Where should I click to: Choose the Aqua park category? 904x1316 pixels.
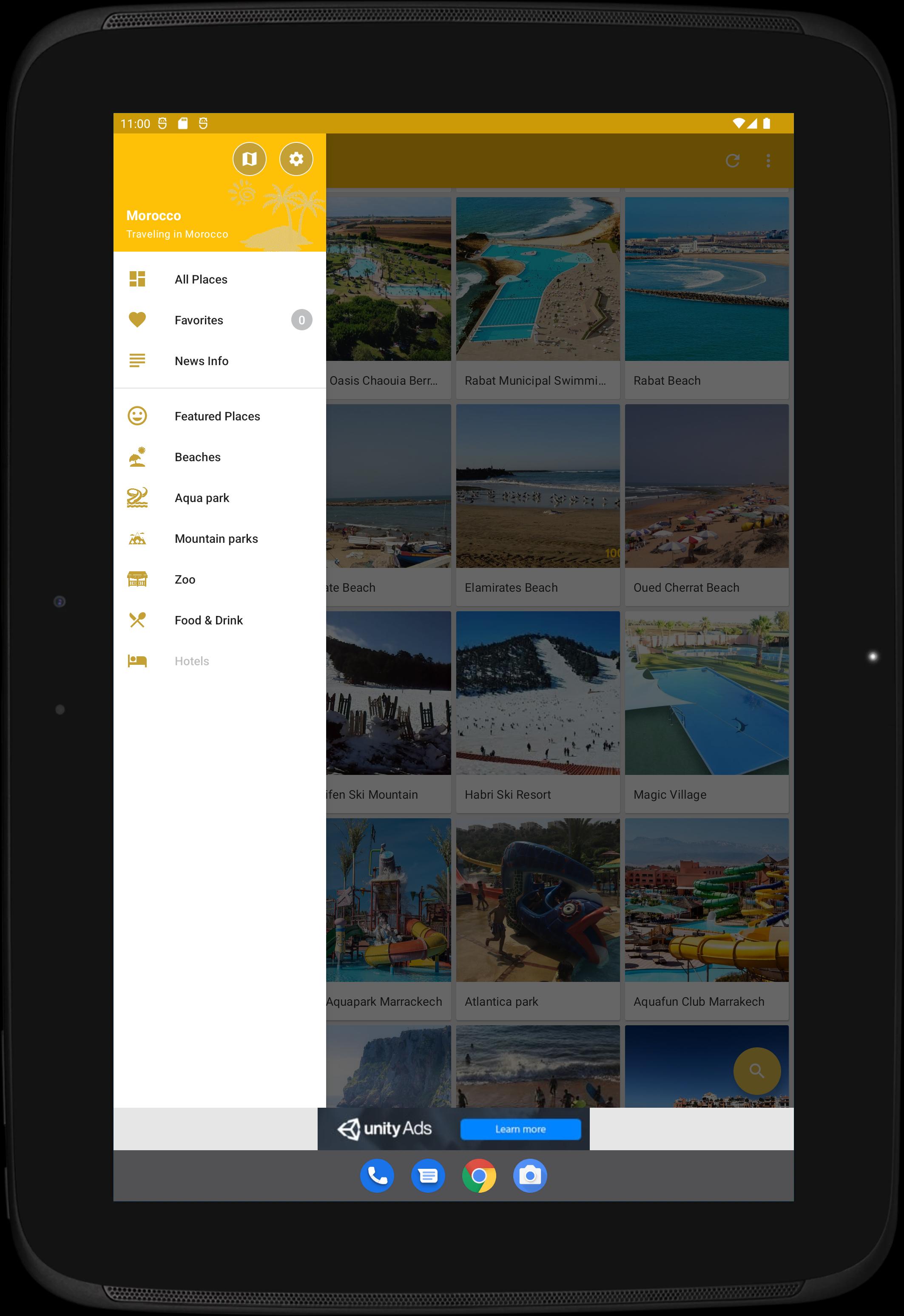[x=220, y=498]
